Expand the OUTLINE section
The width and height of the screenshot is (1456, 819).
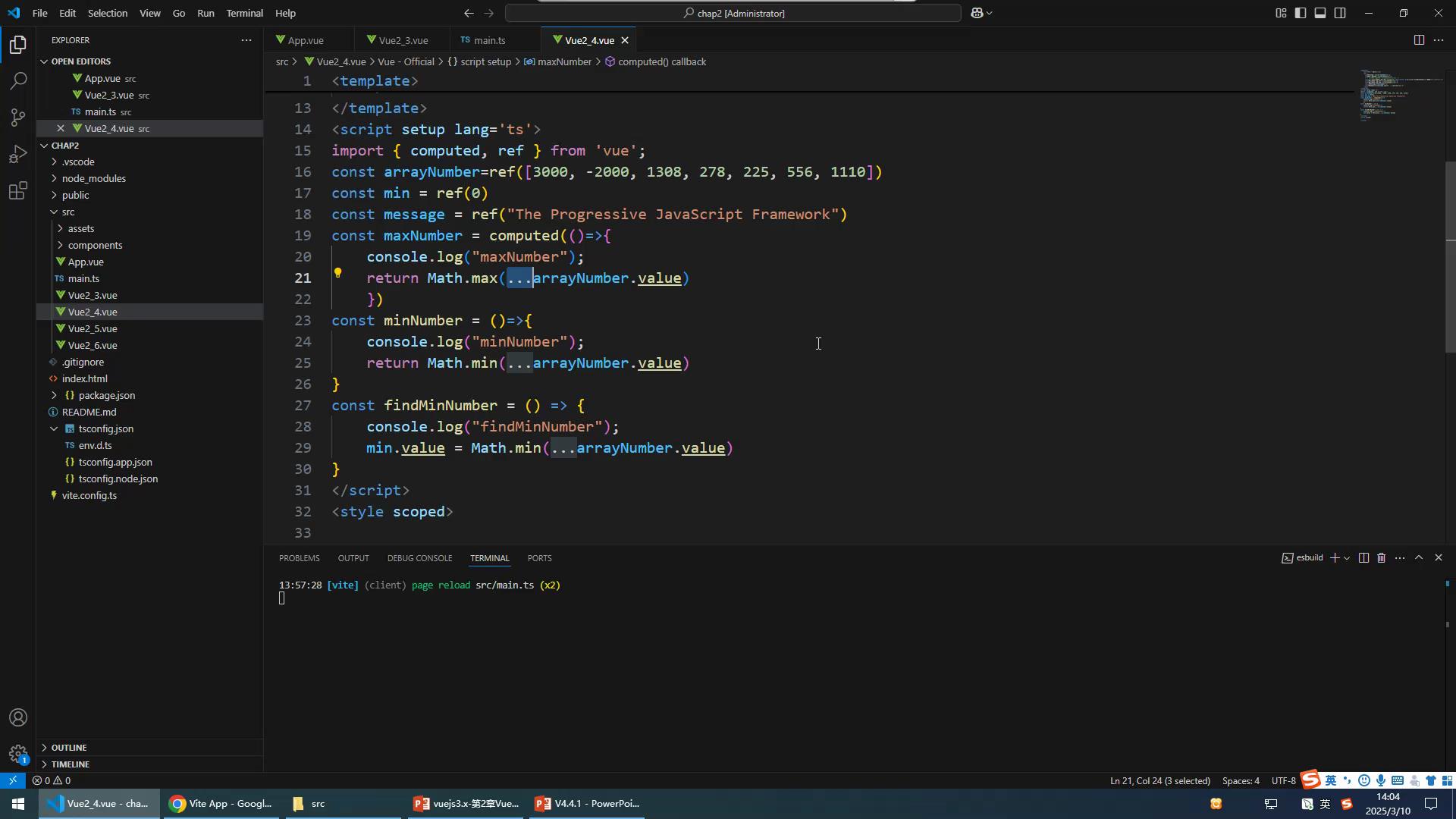coord(69,748)
